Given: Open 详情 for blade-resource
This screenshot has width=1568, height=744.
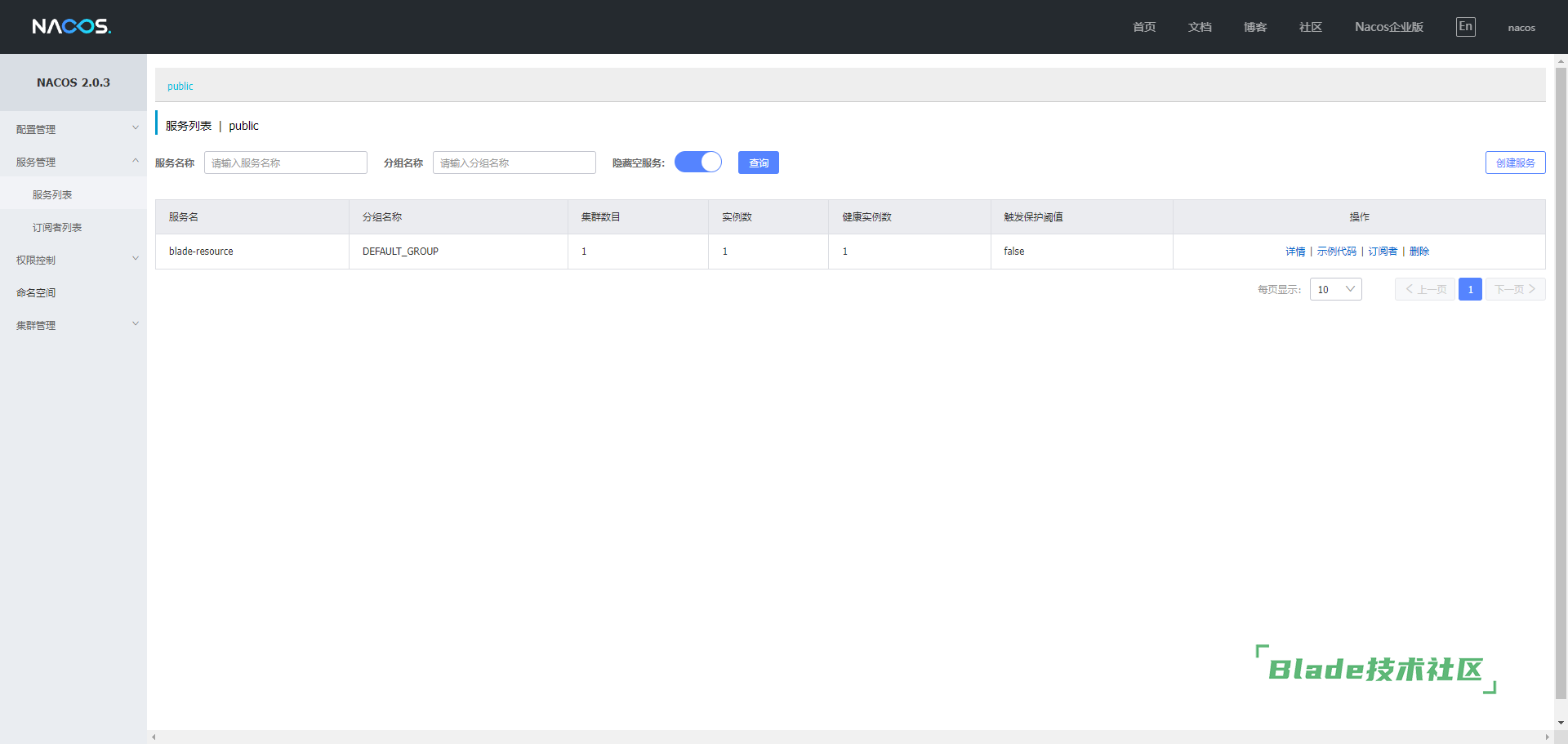Looking at the screenshot, I should coord(1295,252).
